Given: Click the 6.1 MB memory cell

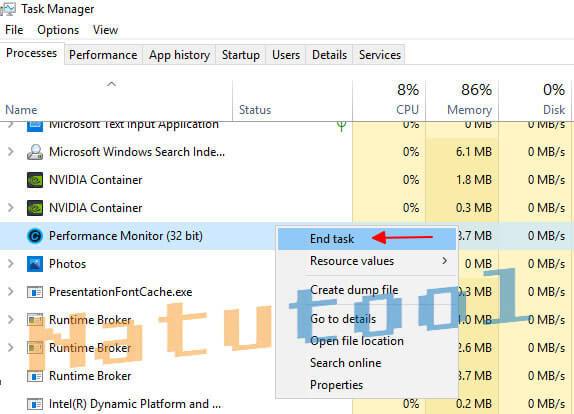Looking at the screenshot, I should pyautogui.click(x=462, y=152).
